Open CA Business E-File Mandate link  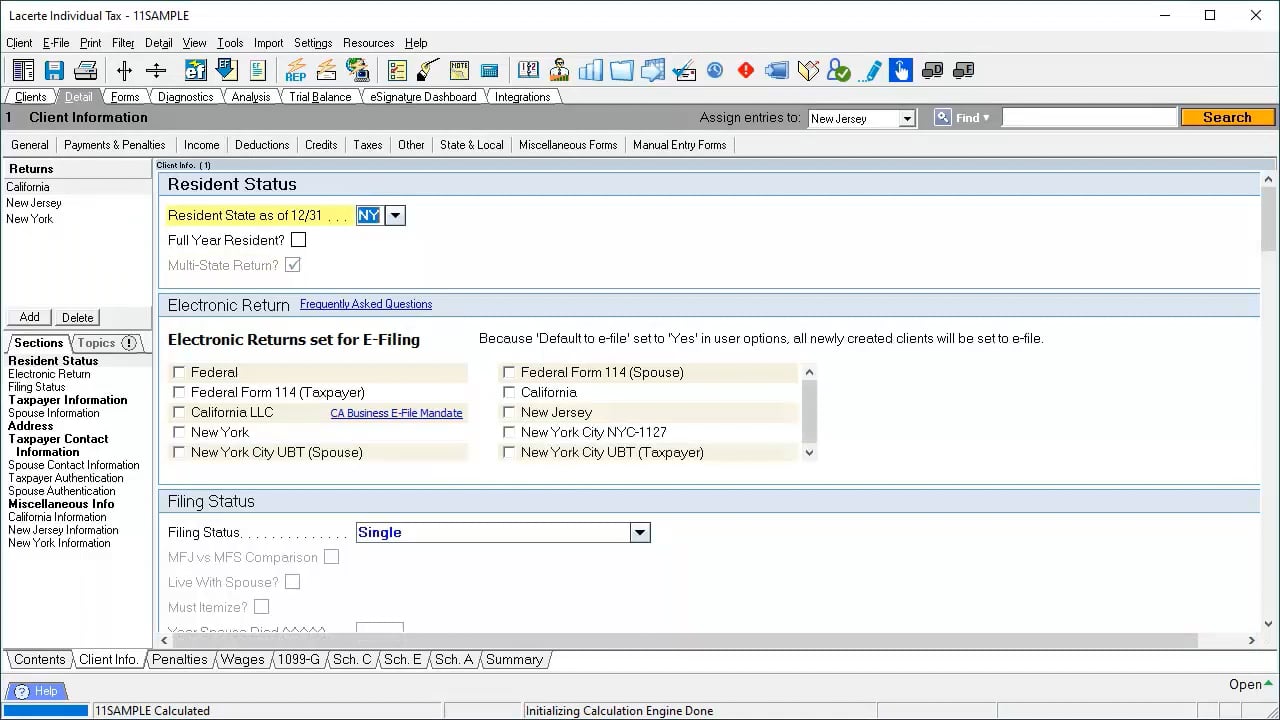click(396, 413)
